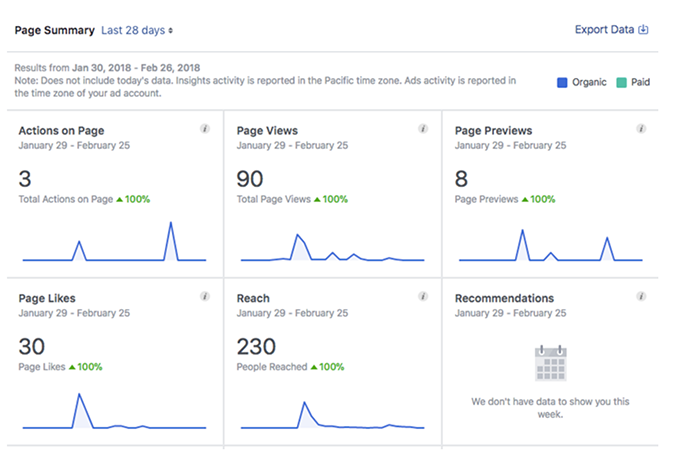Click info icon on Reach card
The image size is (700, 464).
(423, 297)
